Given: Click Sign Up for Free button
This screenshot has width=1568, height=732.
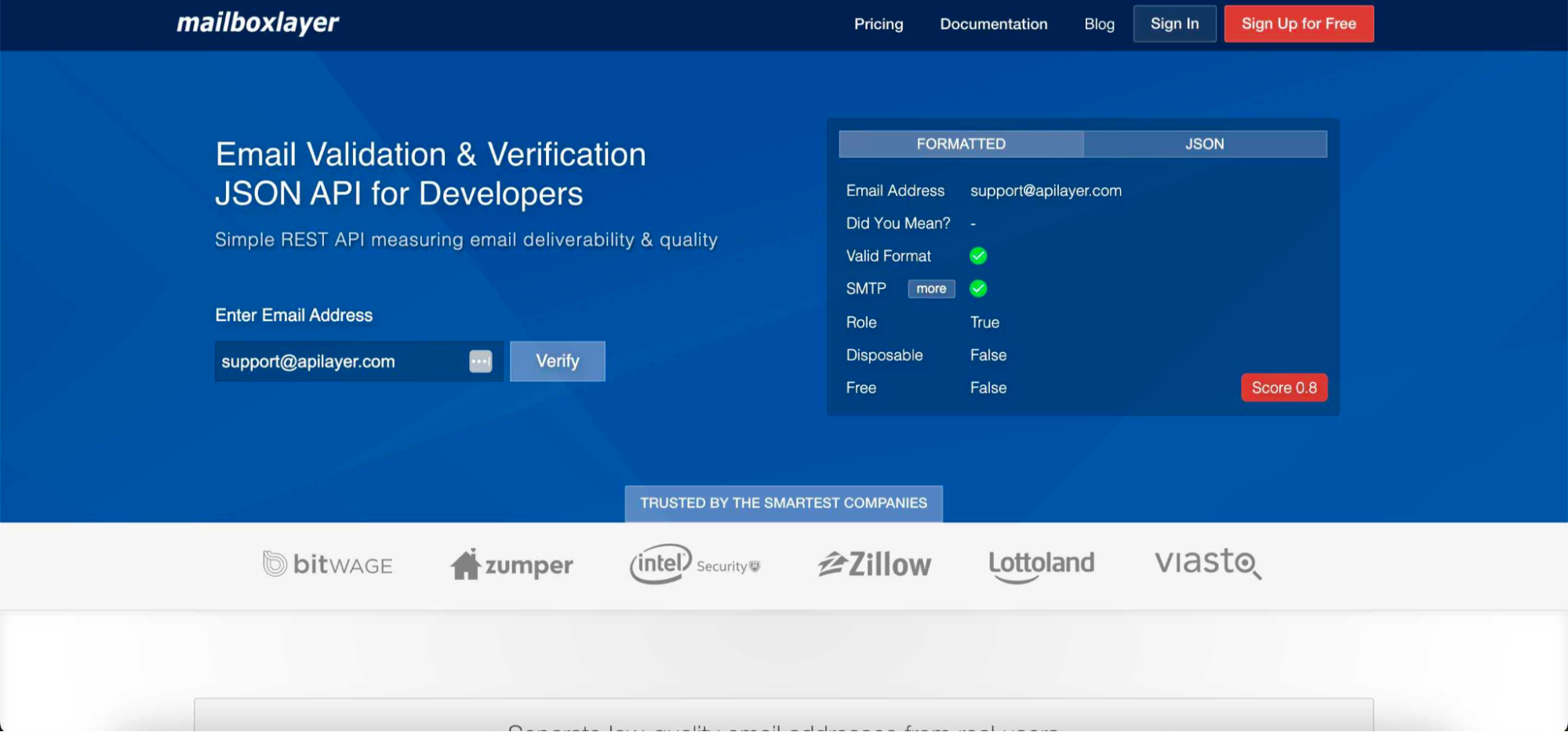Looking at the screenshot, I should 1298,24.
